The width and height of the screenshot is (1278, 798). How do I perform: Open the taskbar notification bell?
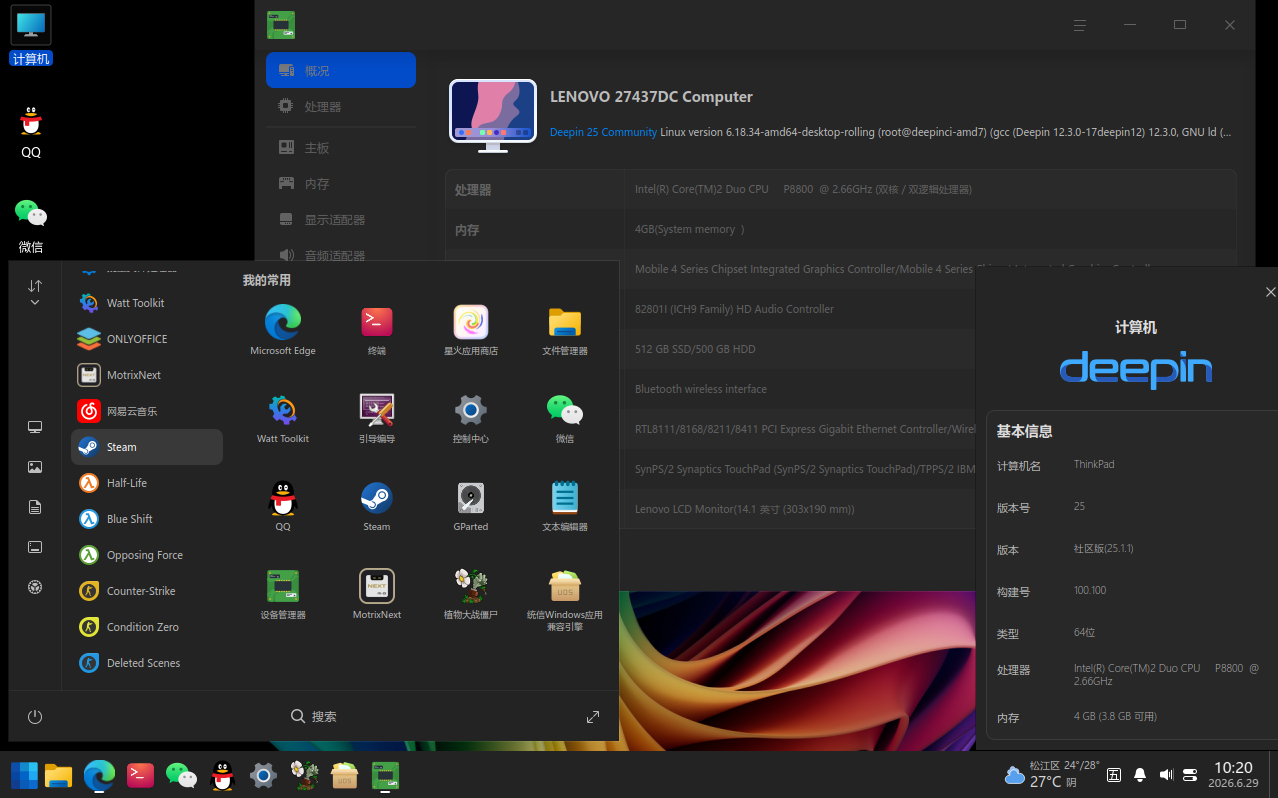coord(1139,775)
